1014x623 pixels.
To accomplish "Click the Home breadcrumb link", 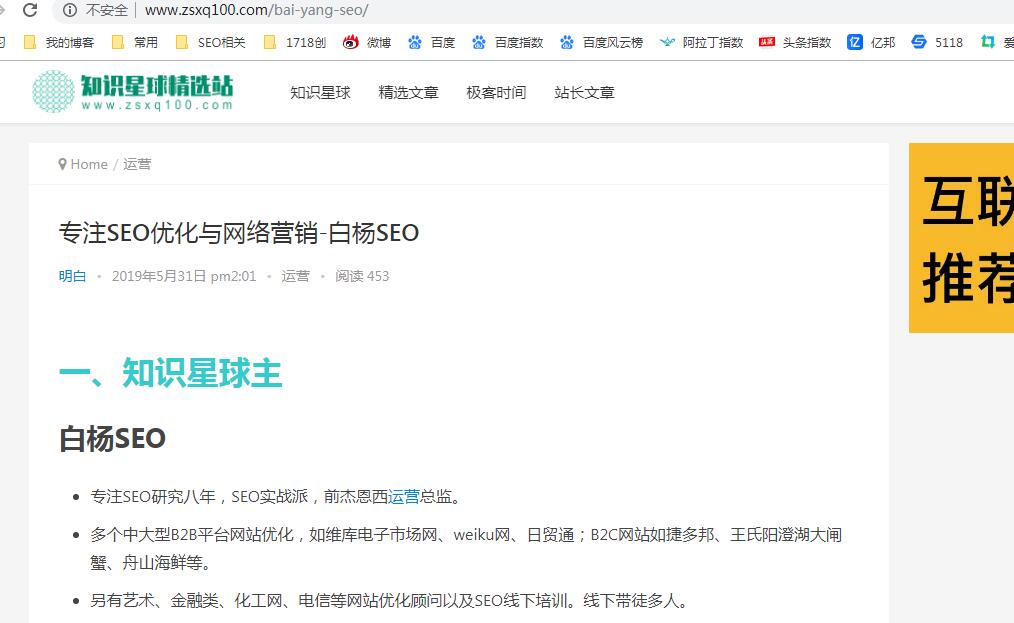I will [88, 164].
